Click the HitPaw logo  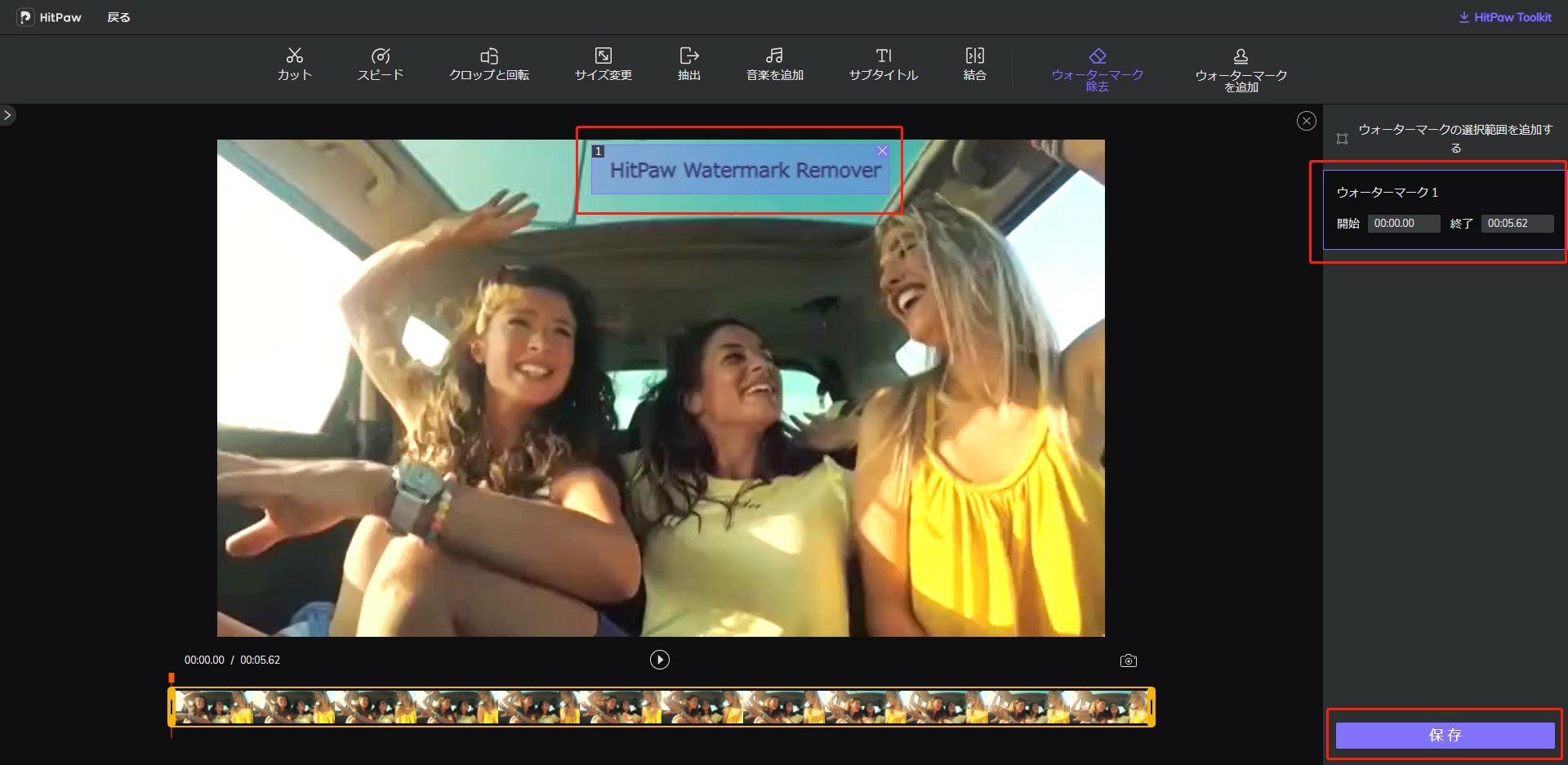click(x=50, y=17)
